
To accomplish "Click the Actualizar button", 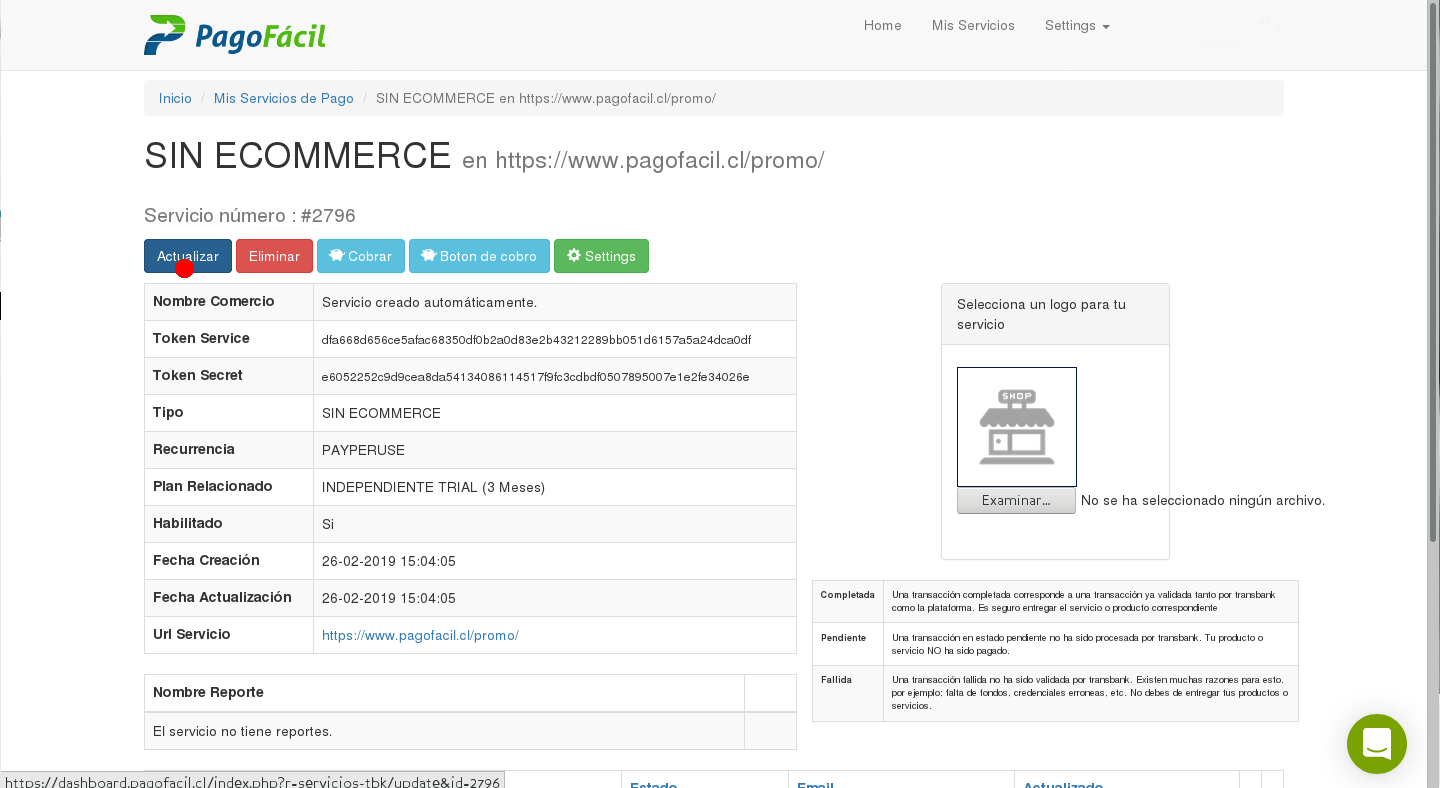I will click(188, 256).
